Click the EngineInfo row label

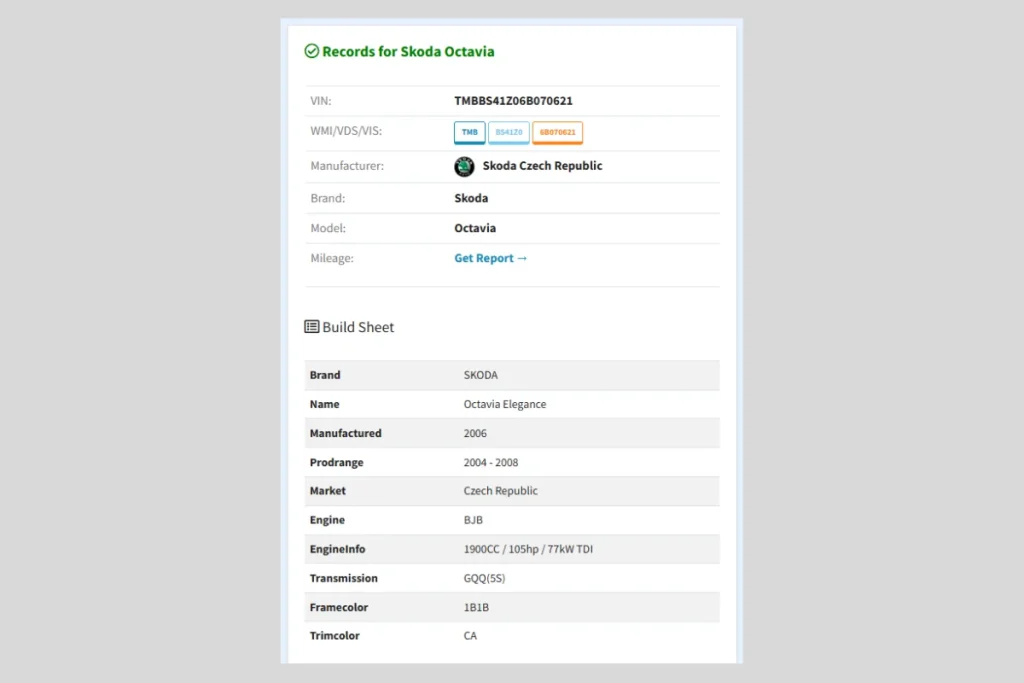tap(338, 549)
